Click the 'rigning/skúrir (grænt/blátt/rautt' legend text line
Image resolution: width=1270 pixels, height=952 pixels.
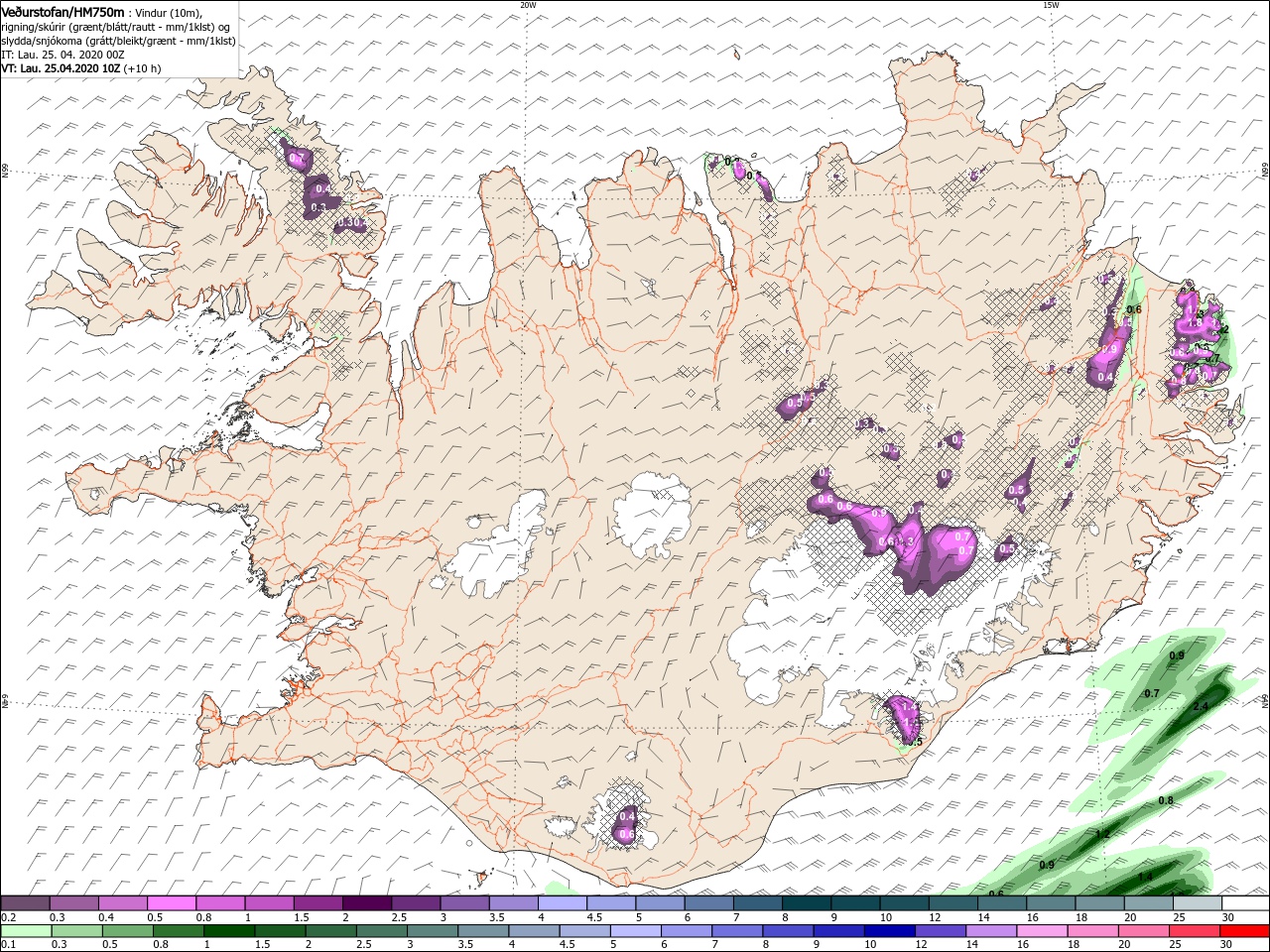coord(116,27)
